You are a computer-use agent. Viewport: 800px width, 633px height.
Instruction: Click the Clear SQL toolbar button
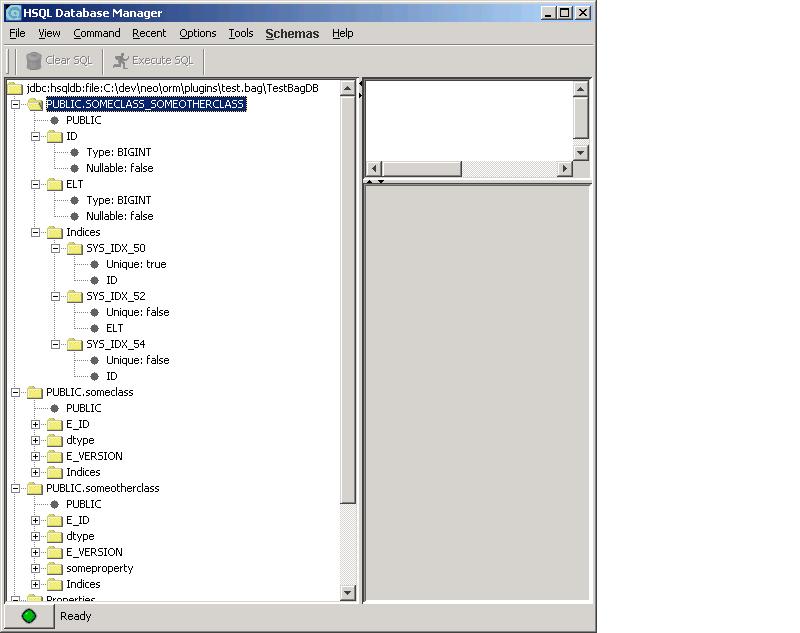pyautogui.click(x=59, y=61)
